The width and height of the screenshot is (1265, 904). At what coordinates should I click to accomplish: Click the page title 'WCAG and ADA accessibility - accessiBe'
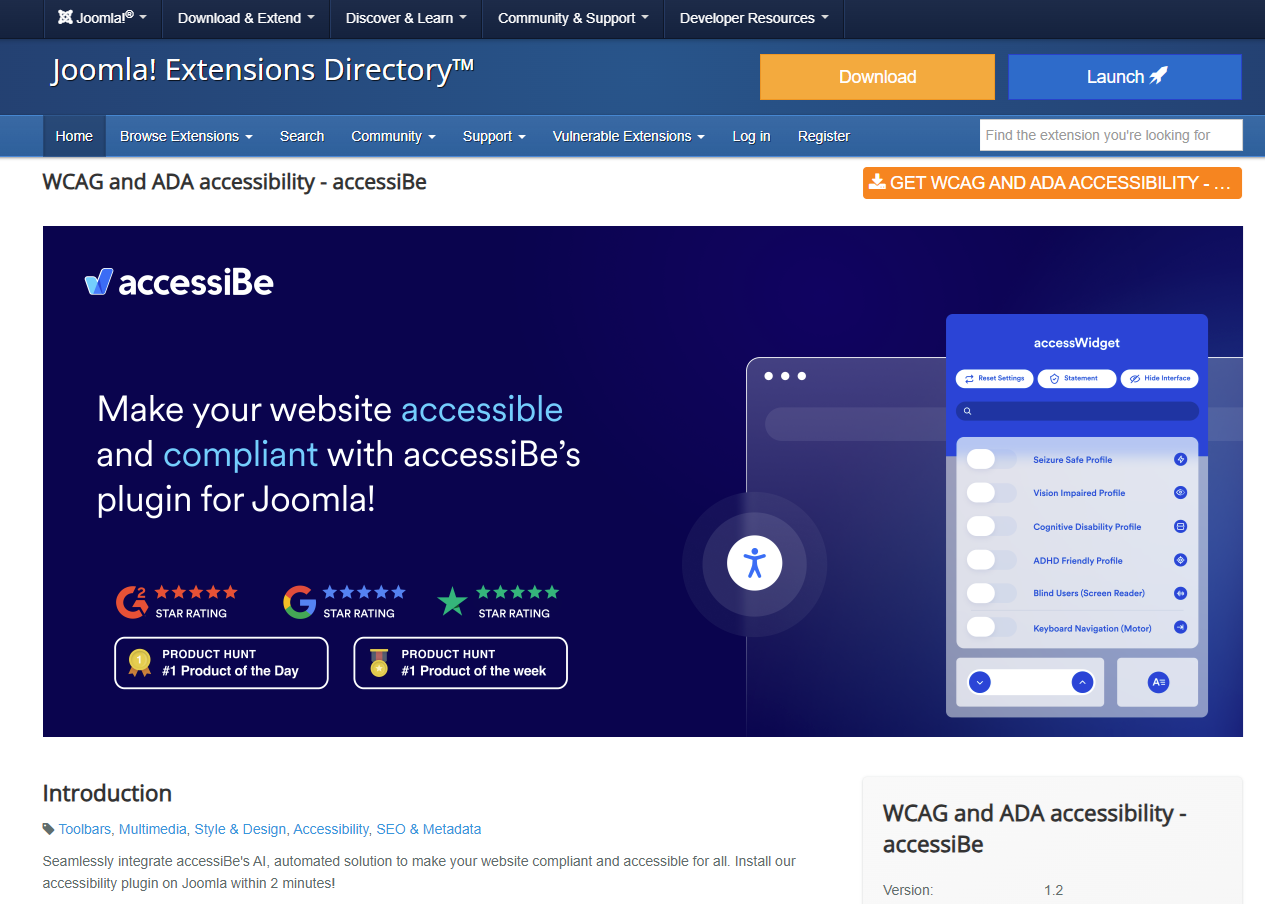click(235, 182)
